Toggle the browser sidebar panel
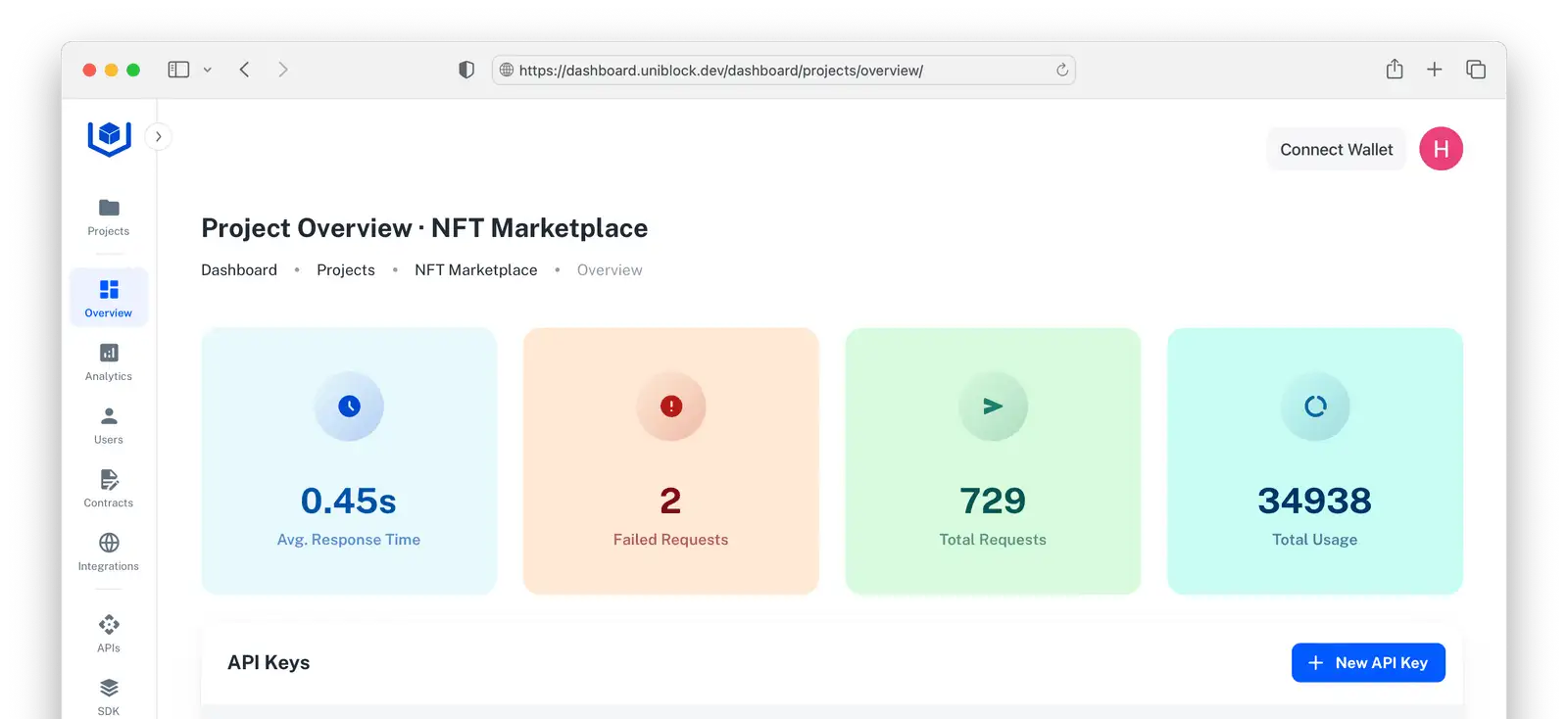The height and width of the screenshot is (719, 1568). click(178, 70)
